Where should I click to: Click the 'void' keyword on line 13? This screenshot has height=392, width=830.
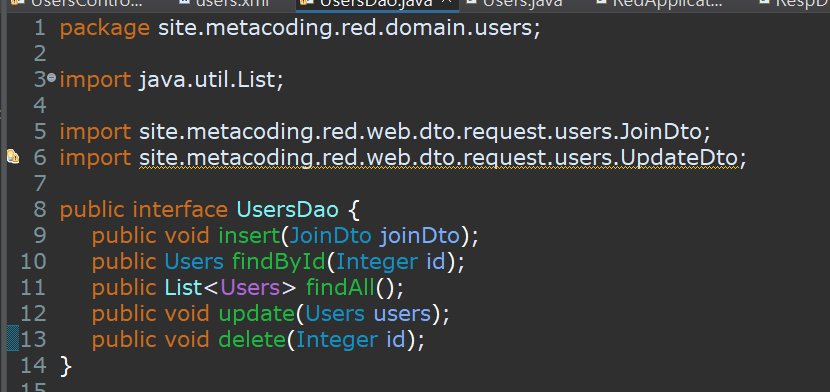pos(187,339)
